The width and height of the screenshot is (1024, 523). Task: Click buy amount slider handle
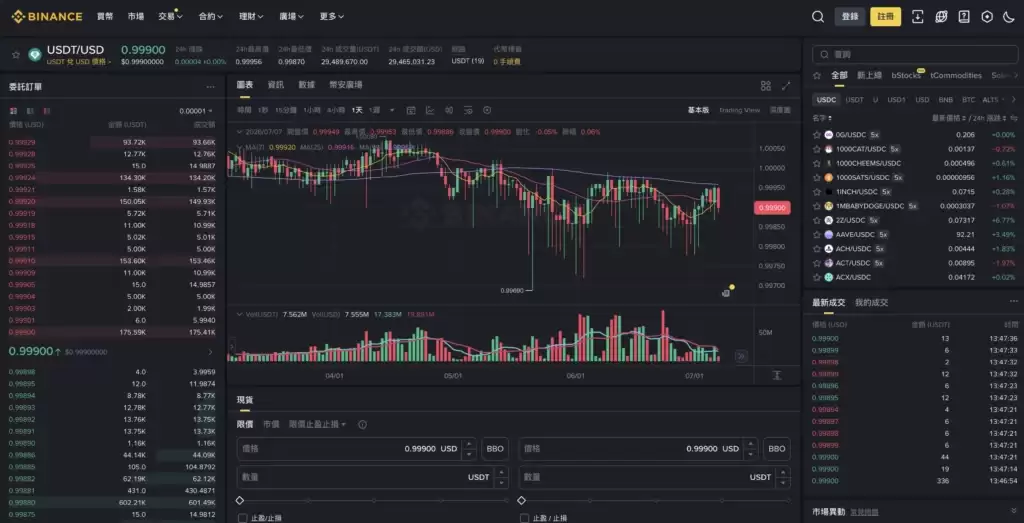point(240,500)
